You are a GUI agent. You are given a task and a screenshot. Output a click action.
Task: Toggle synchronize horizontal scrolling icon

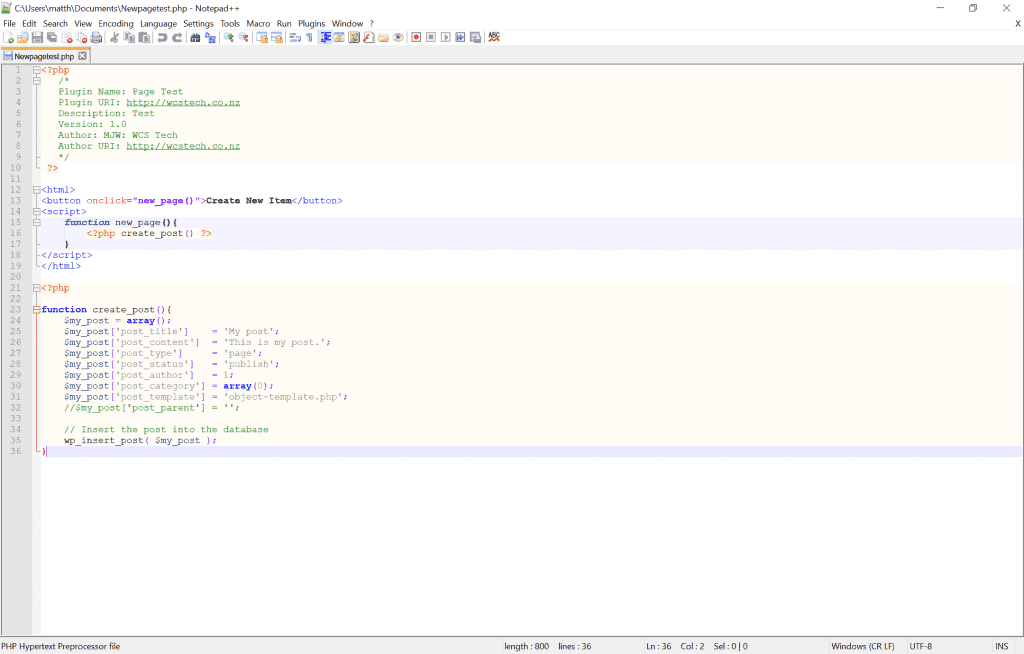[277, 37]
